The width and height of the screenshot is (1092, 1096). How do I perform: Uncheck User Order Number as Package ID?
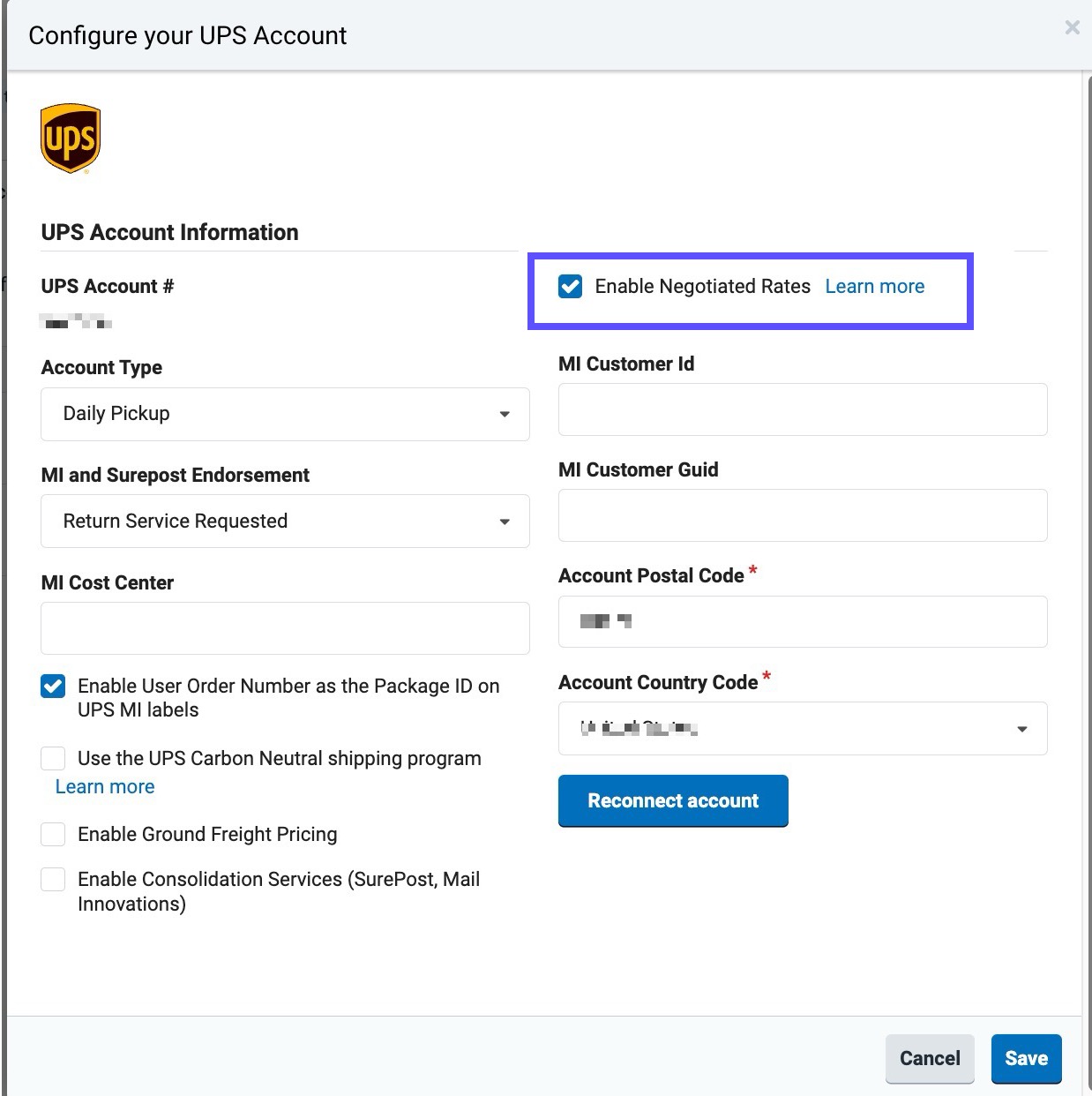(x=53, y=686)
